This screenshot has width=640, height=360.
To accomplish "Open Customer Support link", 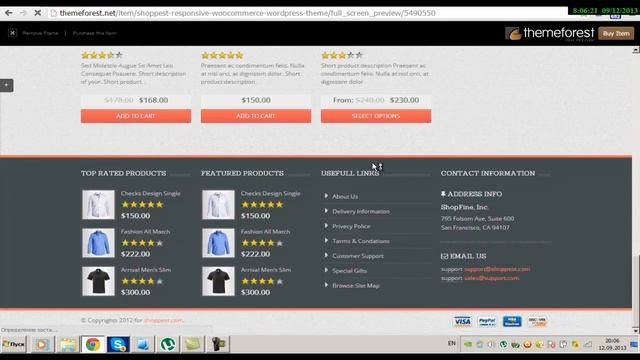I will point(358,256).
